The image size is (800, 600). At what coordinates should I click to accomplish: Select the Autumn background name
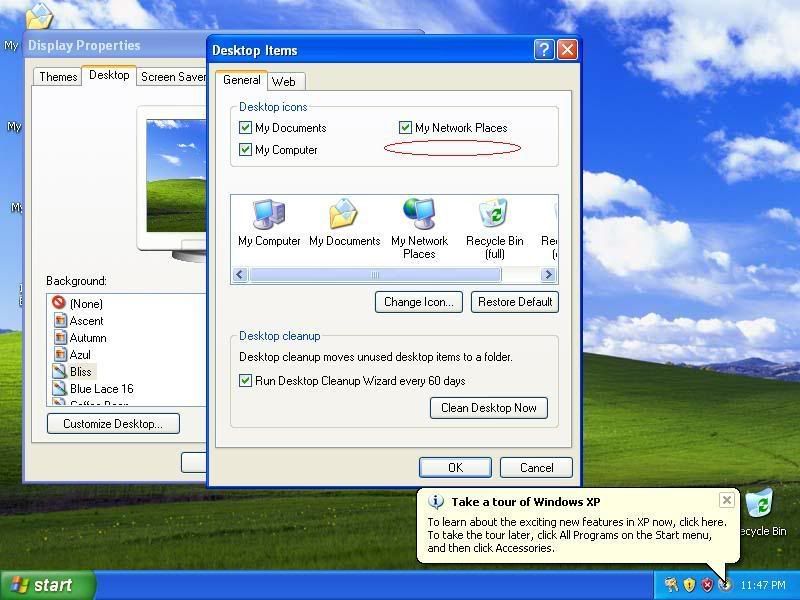[88, 338]
